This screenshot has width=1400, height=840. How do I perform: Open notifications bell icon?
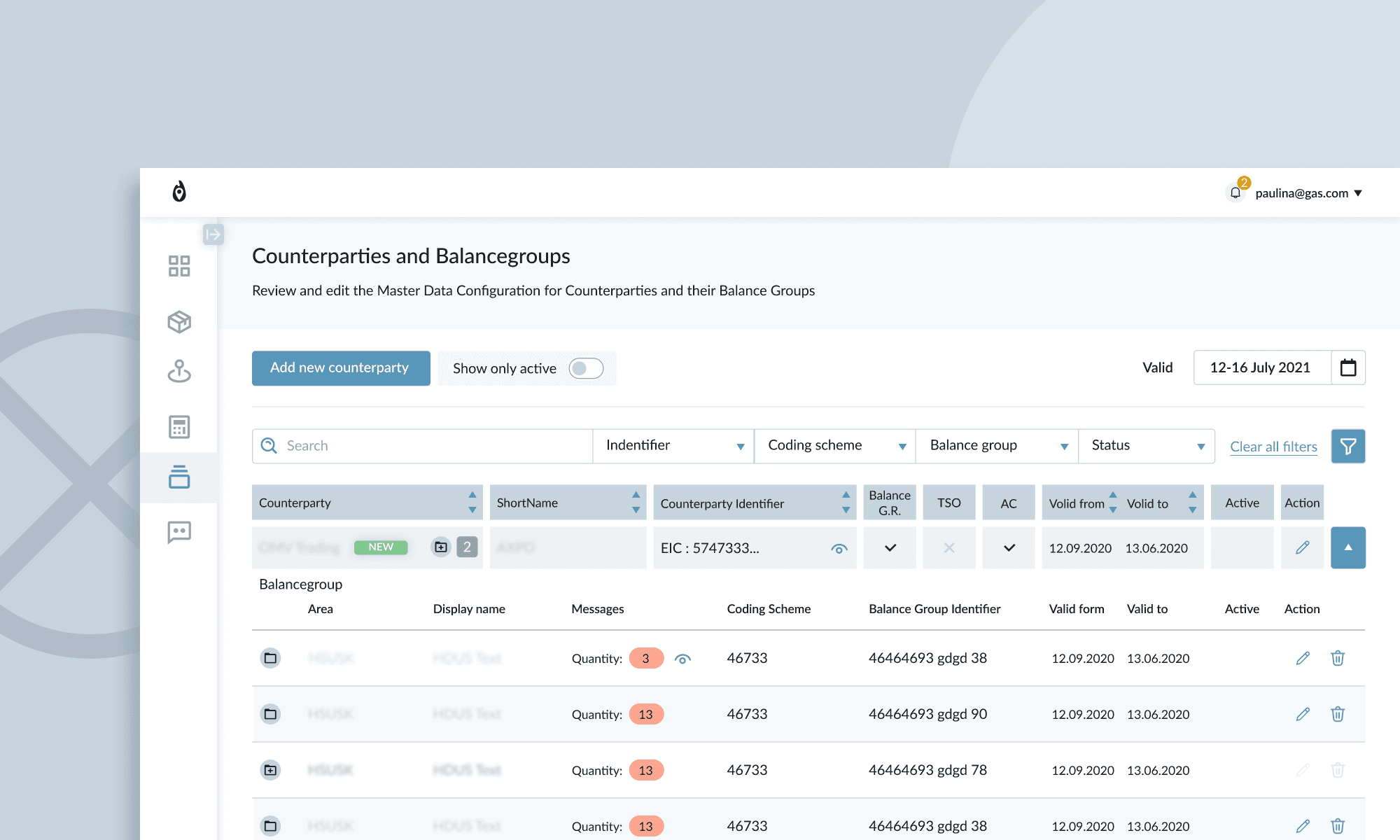point(1235,193)
